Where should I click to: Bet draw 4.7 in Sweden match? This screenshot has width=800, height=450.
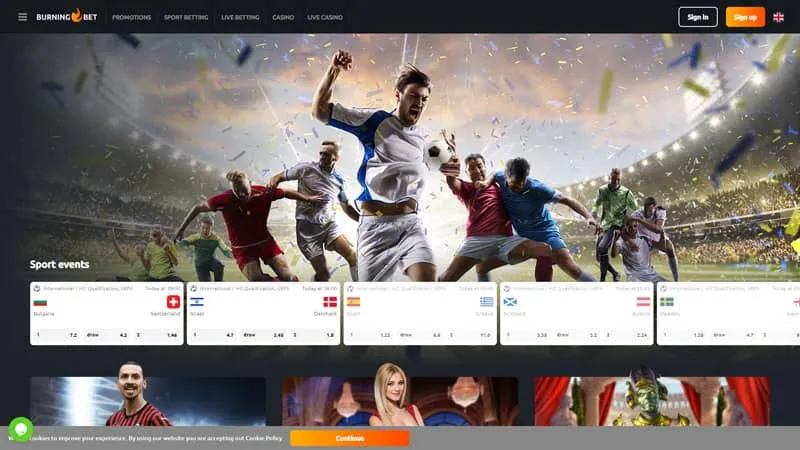tap(733, 335)
